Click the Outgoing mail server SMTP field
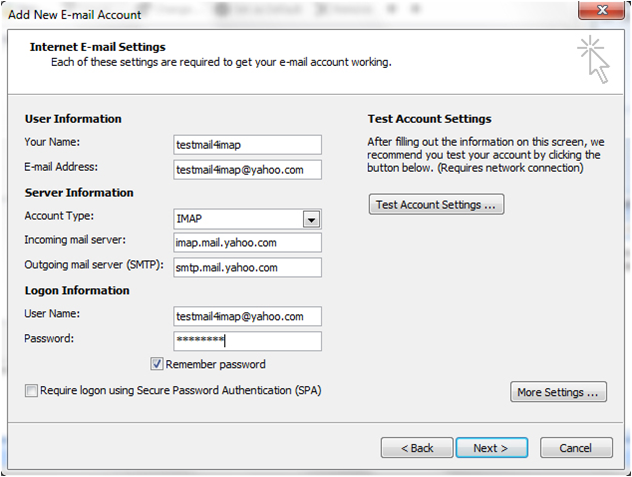Viewport: 632px width, 477px height. (247, 267)
